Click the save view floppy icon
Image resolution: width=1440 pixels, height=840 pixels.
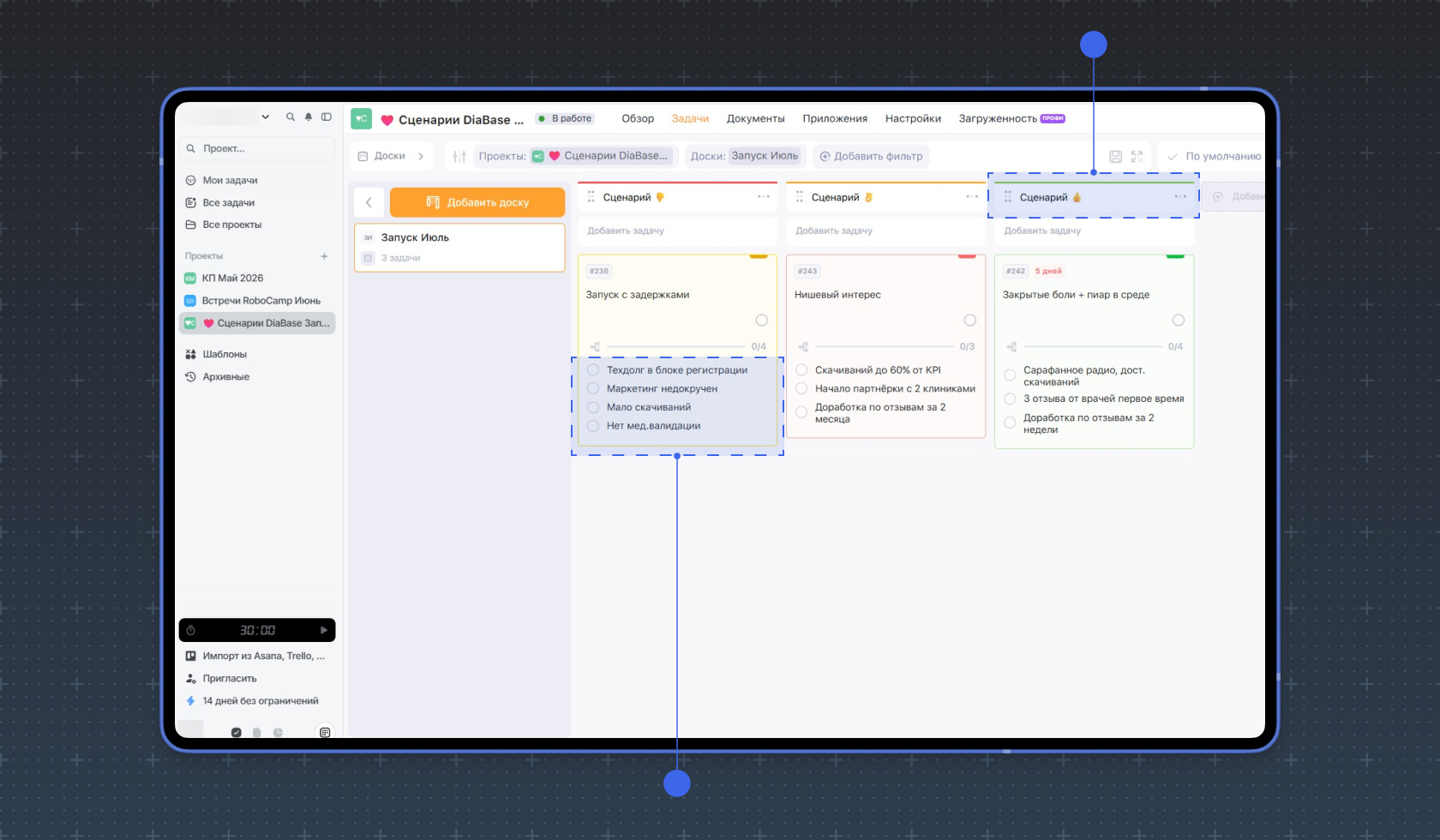1115,156
